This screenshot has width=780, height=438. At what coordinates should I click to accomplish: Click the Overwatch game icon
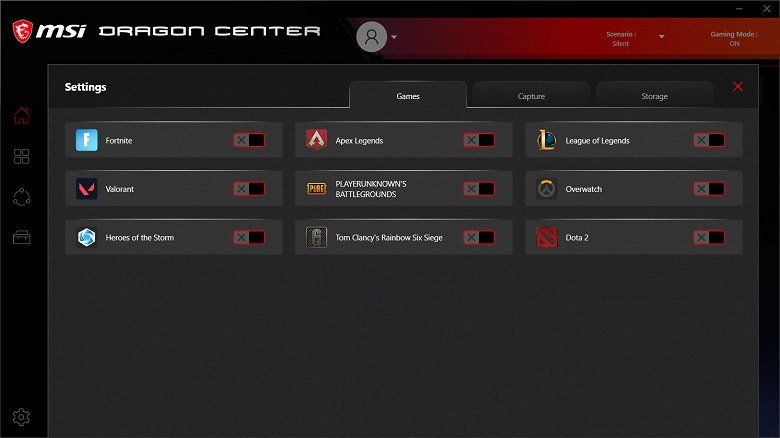pos(546,189)
